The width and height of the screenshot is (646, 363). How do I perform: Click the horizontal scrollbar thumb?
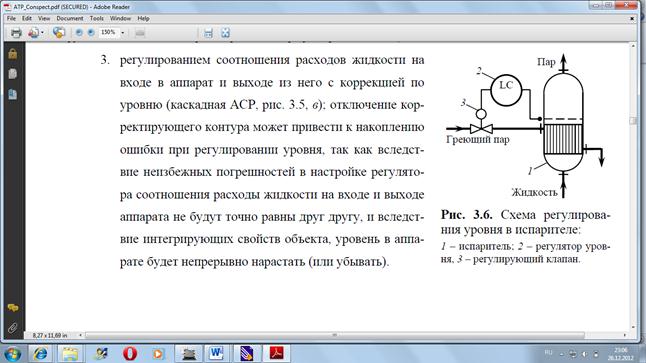tap(334, 335)
